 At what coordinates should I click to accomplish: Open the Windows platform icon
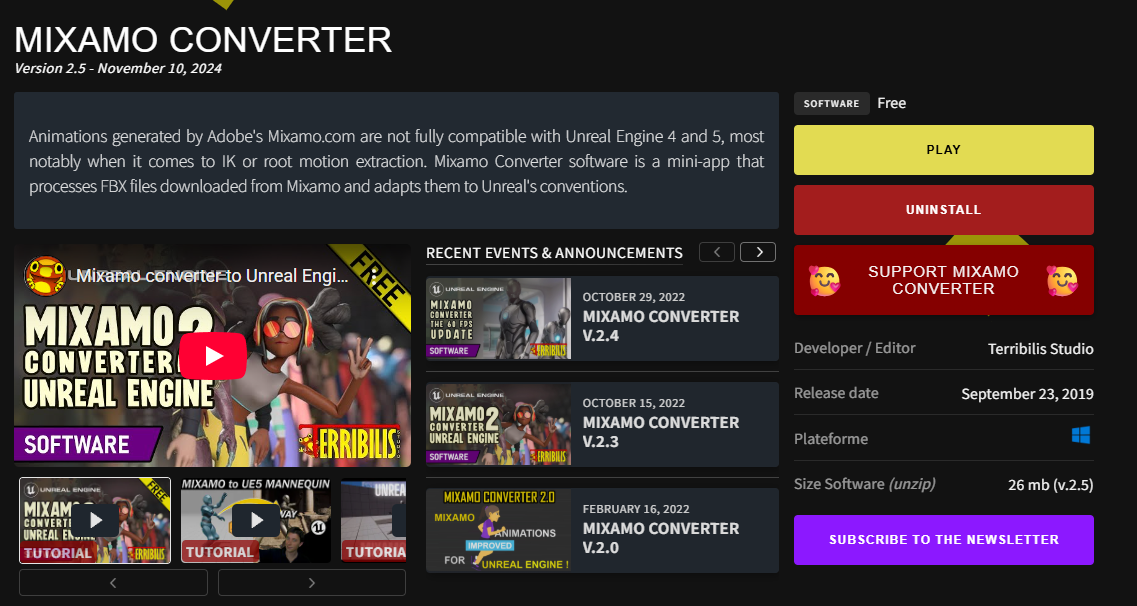point(1081,435)
